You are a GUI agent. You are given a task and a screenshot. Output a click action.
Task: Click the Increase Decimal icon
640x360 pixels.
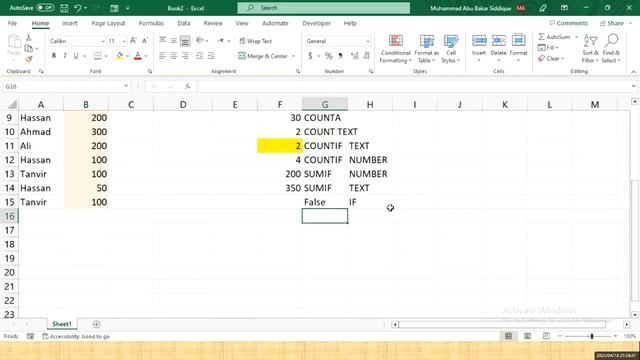coord(354,56)
